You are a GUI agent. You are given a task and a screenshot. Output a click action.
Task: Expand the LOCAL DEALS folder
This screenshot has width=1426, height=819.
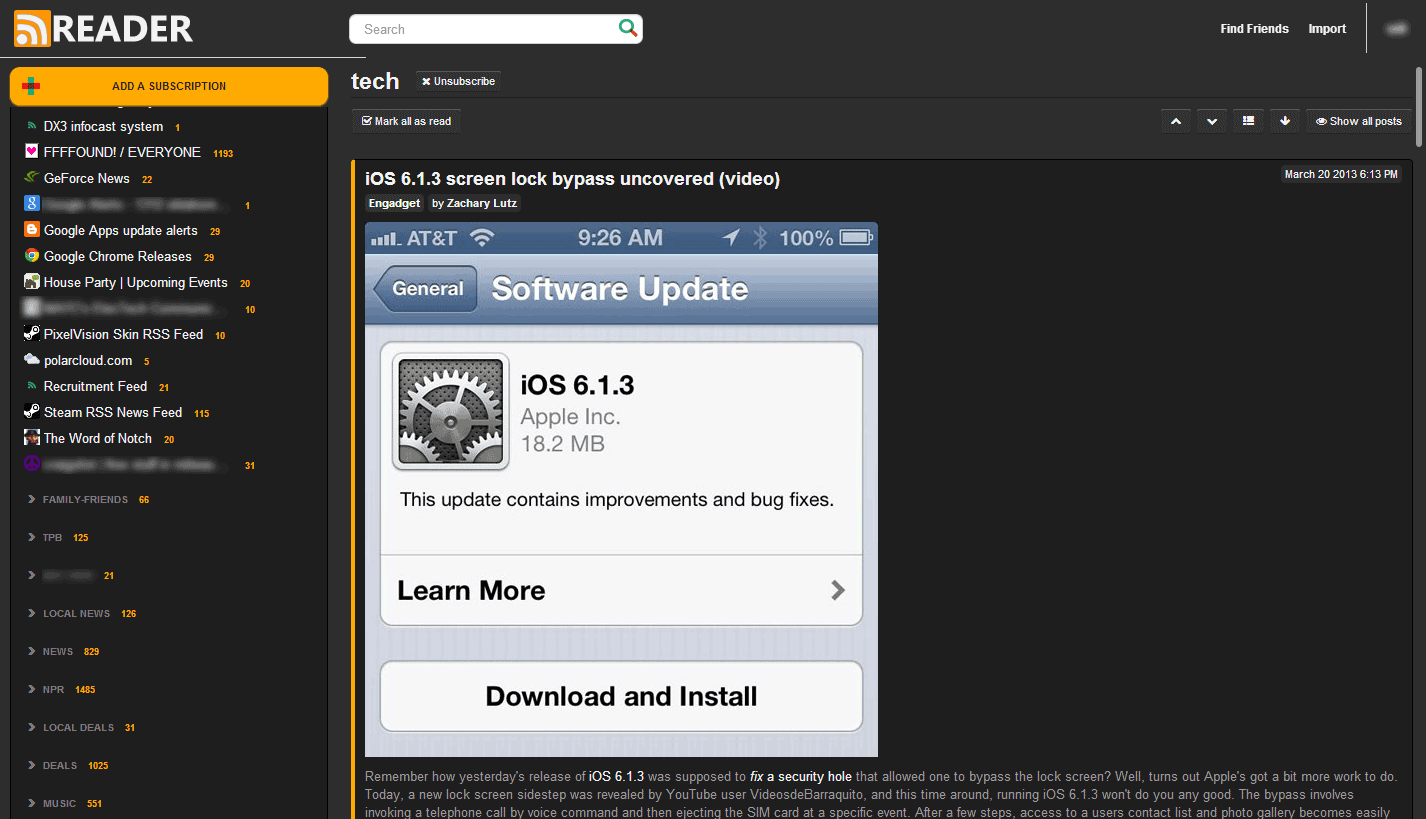[x=32, y=727]
